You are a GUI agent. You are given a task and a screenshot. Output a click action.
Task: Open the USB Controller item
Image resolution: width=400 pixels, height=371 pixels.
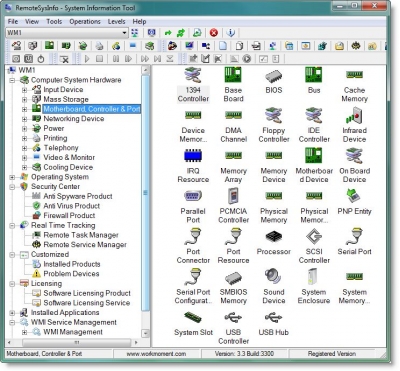pos(233,327)
